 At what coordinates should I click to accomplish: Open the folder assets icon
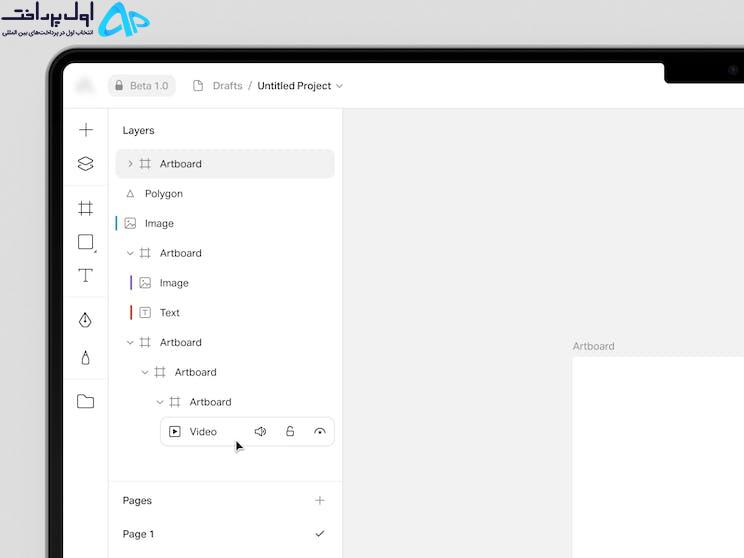point(85,401)
